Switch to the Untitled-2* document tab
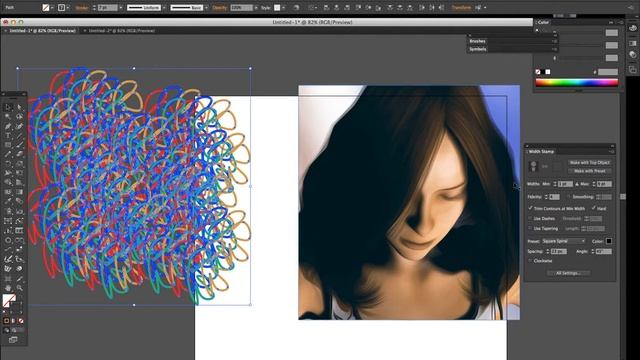This screenshot has width=640, height=360. (121, 31)
